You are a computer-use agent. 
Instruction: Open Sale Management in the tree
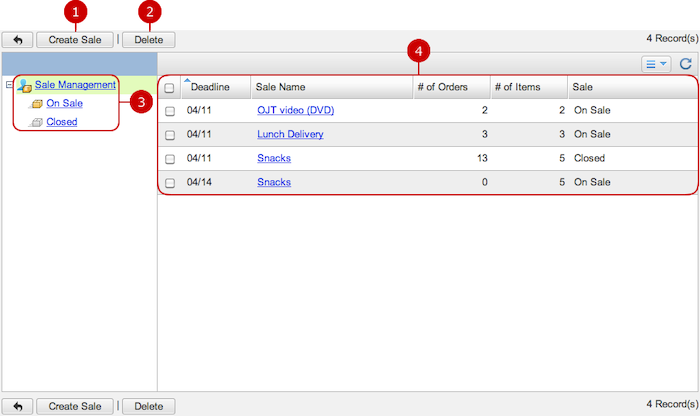[x=75, y=84]
